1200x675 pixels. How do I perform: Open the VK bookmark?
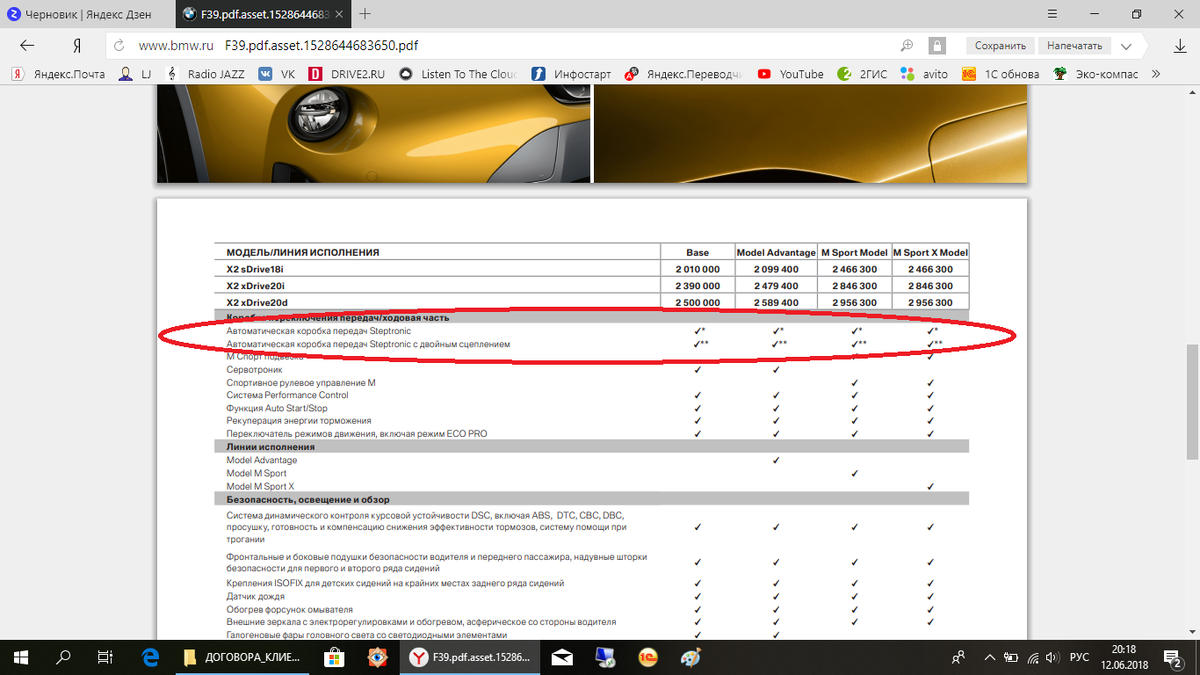(277, 74)
